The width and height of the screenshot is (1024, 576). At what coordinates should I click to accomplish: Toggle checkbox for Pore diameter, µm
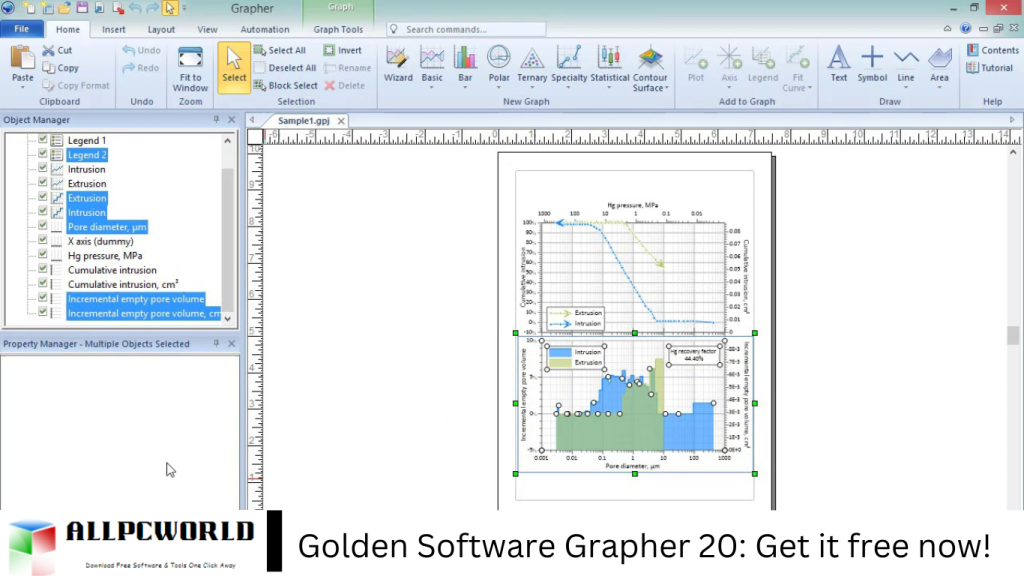42,226
